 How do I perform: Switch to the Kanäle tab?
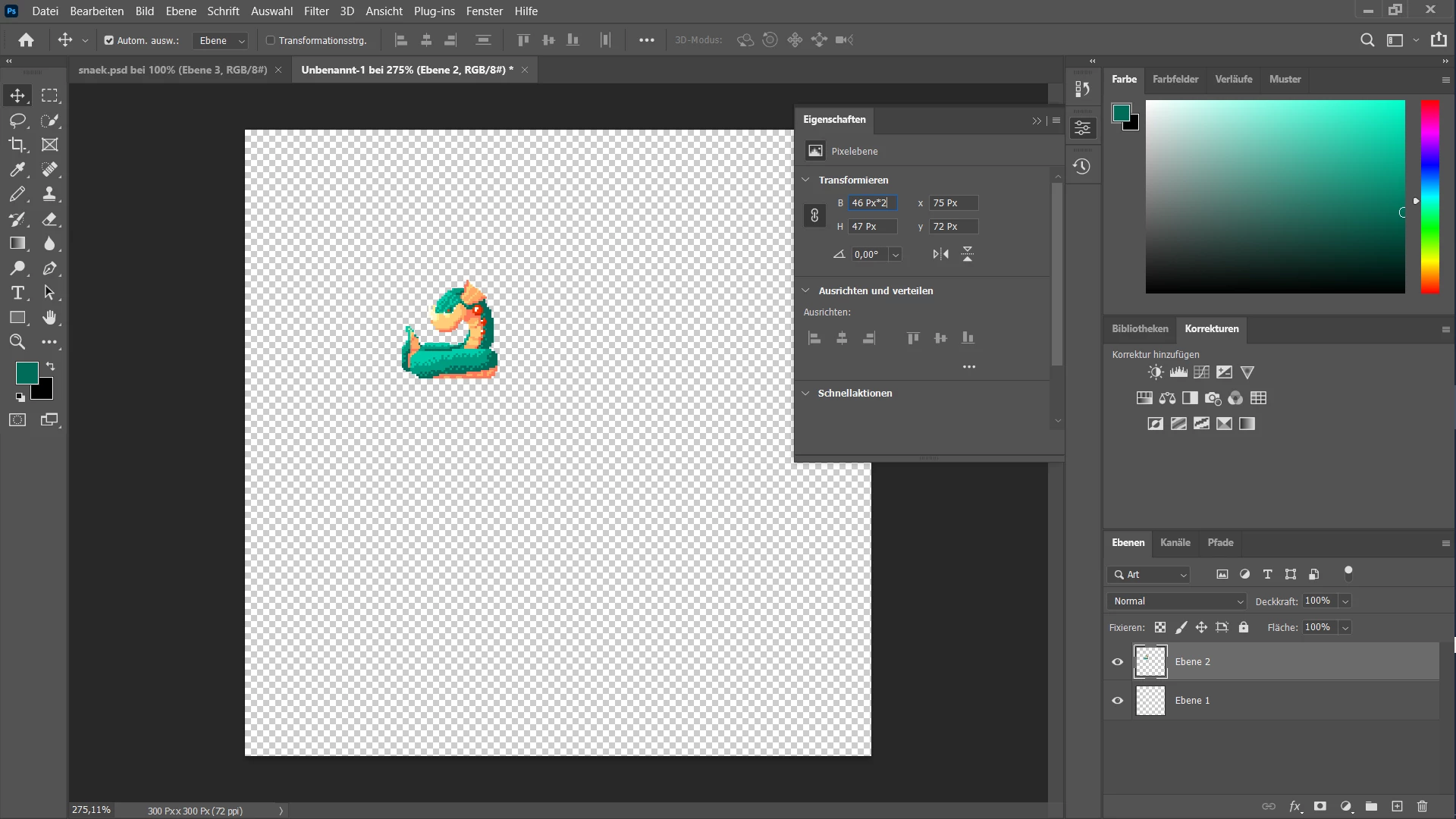click(1175, 542)
